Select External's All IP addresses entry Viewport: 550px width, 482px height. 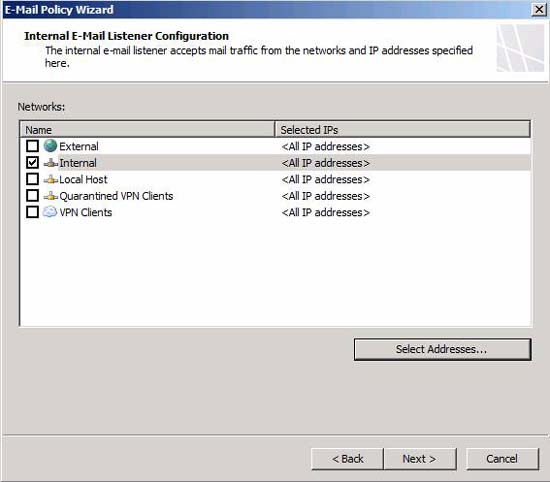pos(326,146)
